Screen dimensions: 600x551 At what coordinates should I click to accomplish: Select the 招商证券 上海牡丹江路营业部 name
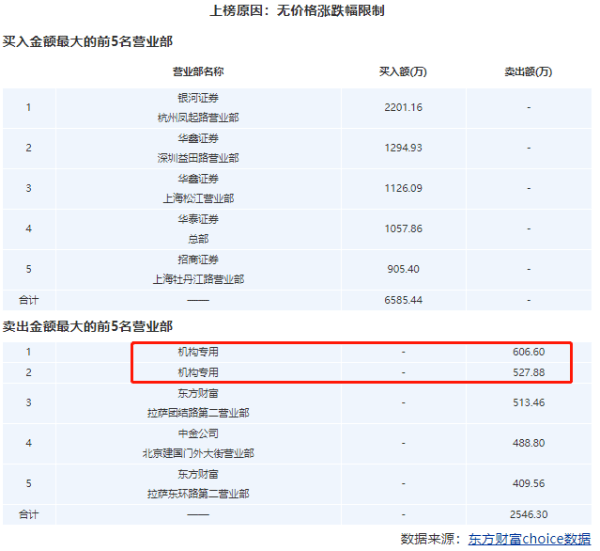tap(198, 269)
